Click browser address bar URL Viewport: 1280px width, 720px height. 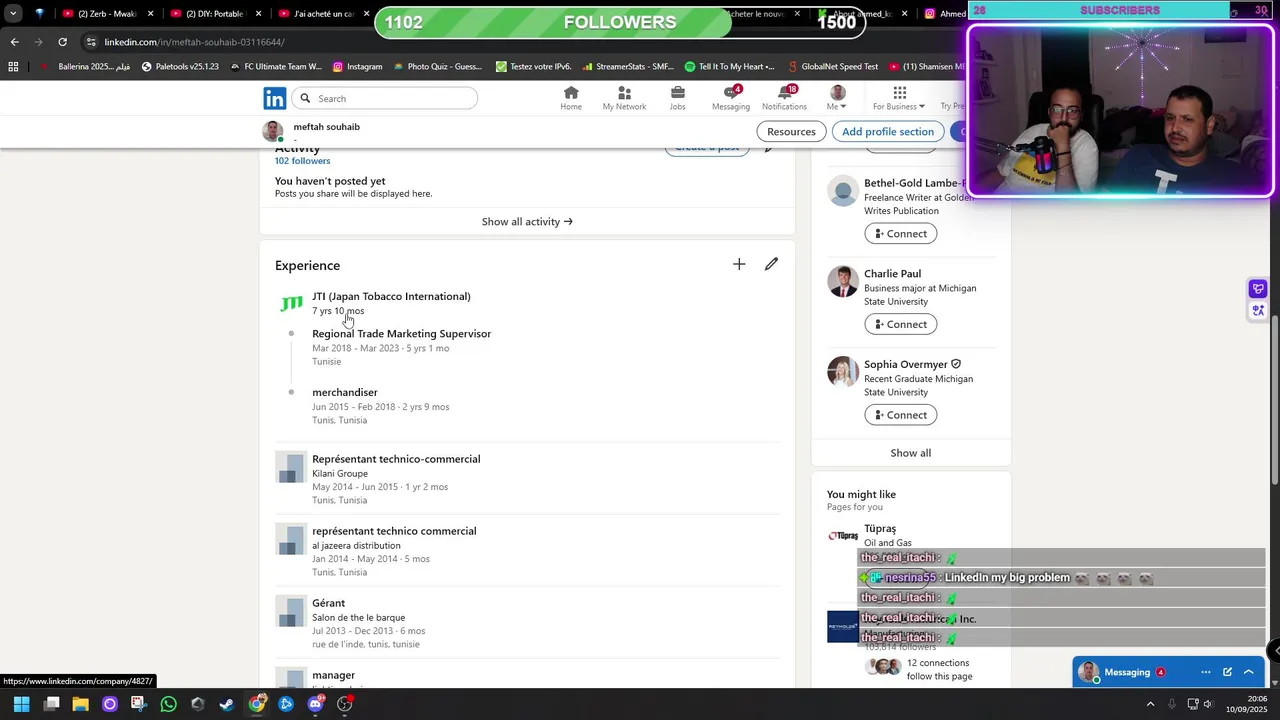point(194,42)
